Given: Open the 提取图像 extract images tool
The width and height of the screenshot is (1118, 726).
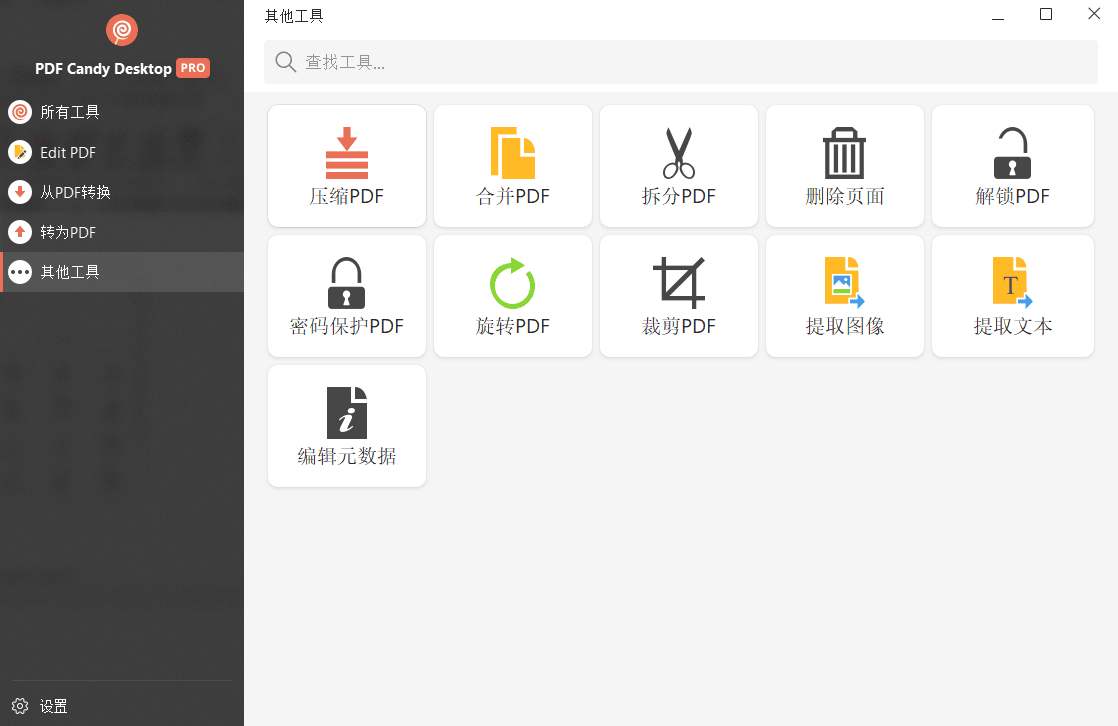Looking at the screenshot, I should tap(844, 295).
